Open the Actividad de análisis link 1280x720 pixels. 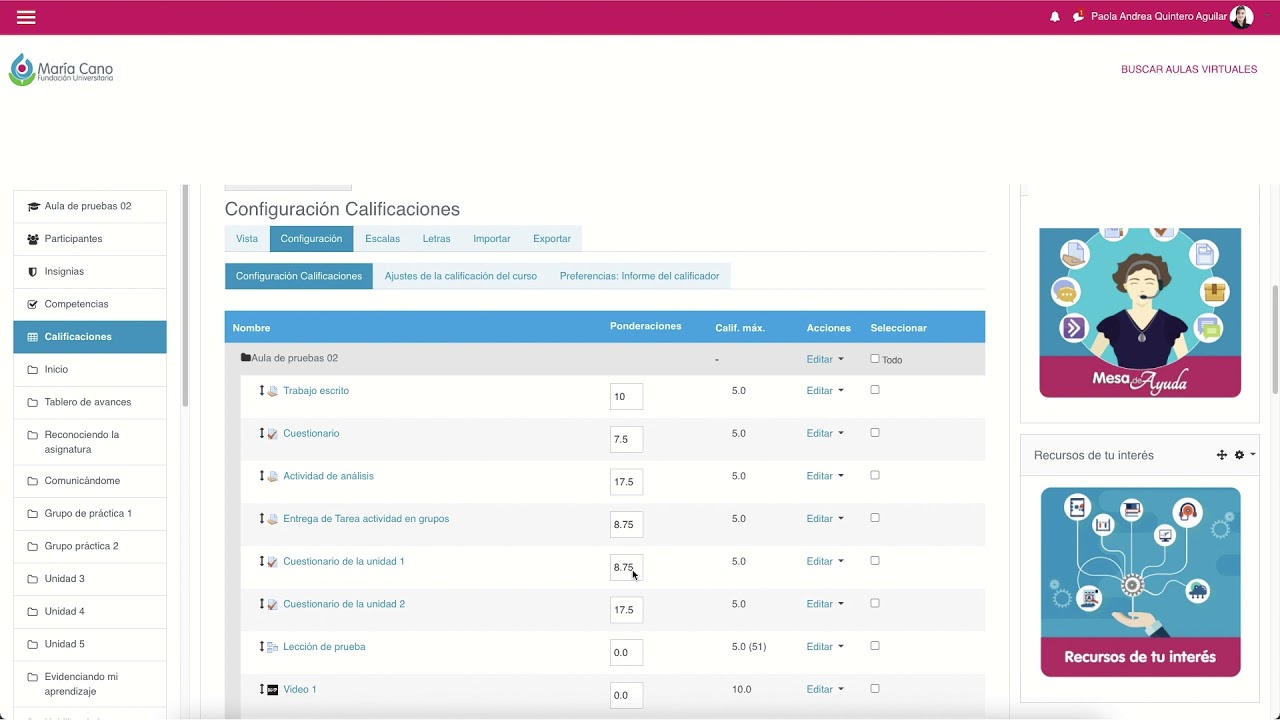point(328,476)
